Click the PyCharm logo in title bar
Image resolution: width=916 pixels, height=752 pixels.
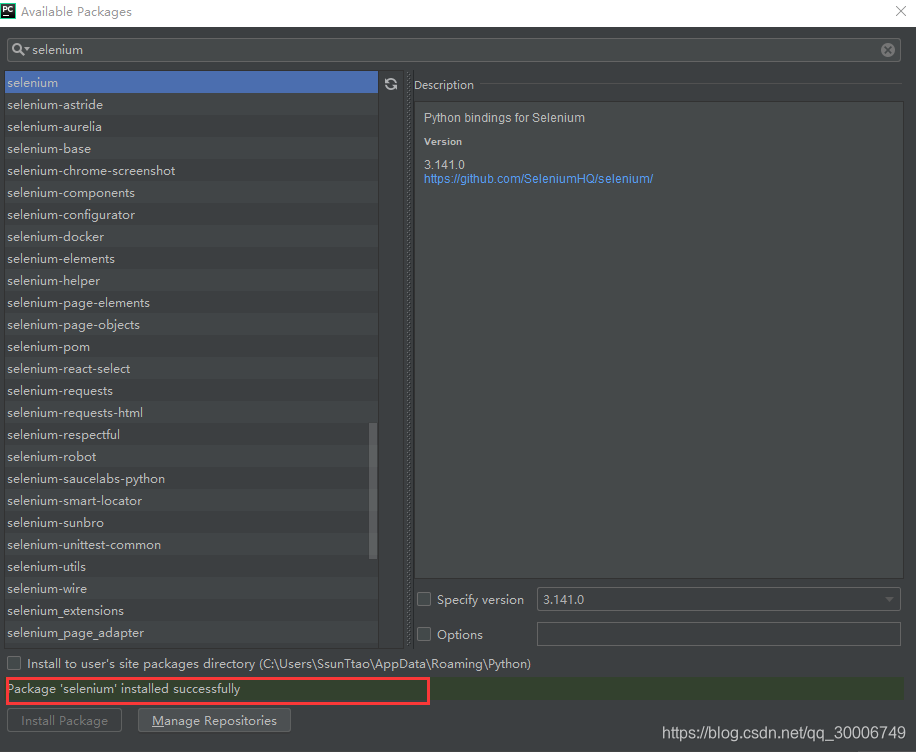[8, 11]
